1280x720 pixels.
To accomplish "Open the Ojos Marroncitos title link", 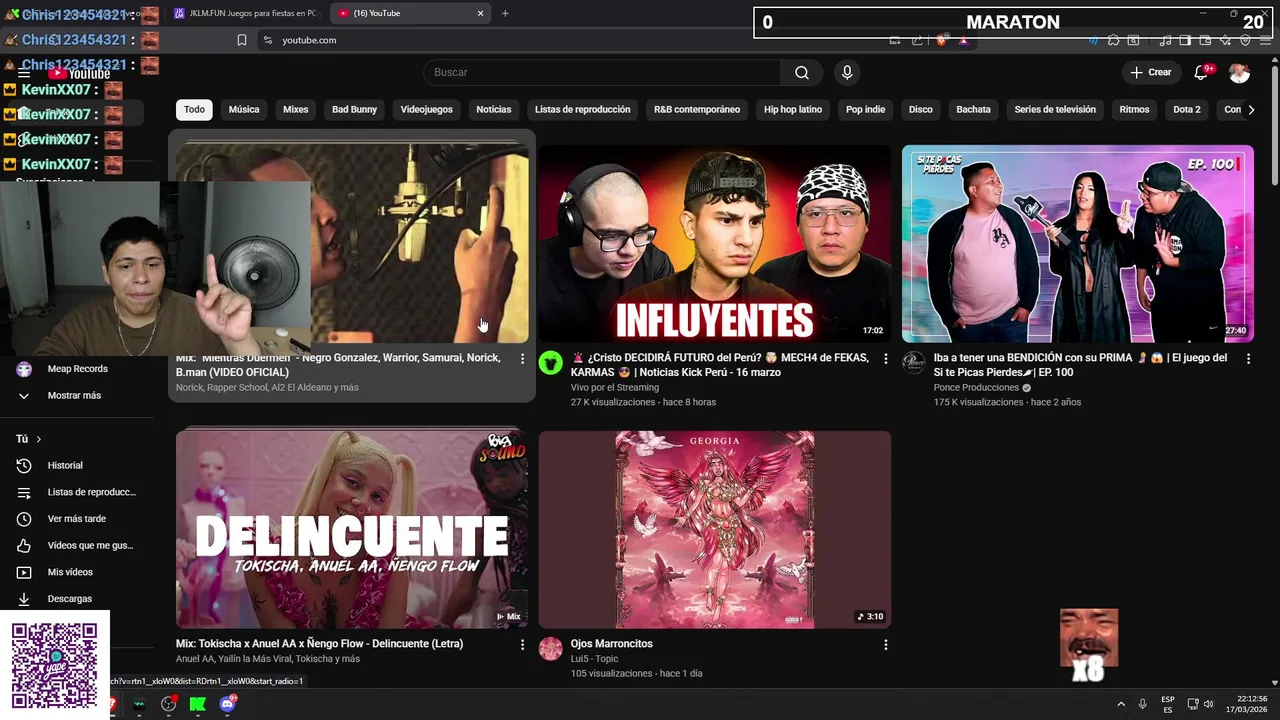I will click(x=611, y=644).
